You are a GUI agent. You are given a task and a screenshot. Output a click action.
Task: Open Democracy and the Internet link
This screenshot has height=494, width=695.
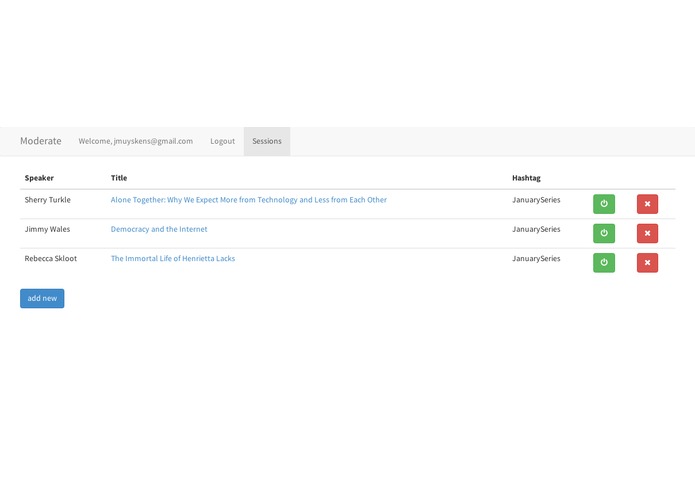(159, 229)
